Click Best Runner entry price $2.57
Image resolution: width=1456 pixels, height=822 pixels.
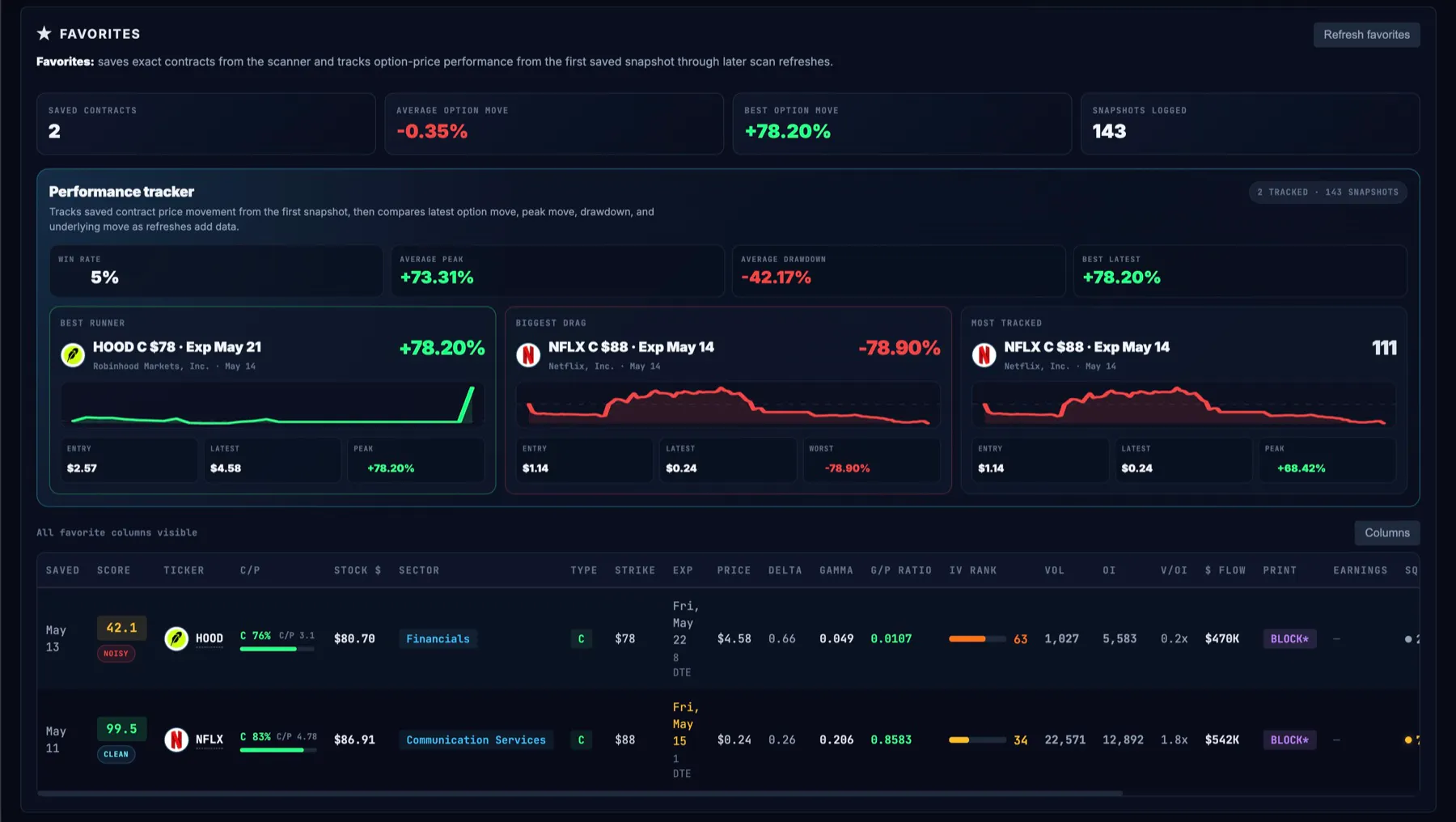point(82,468)
